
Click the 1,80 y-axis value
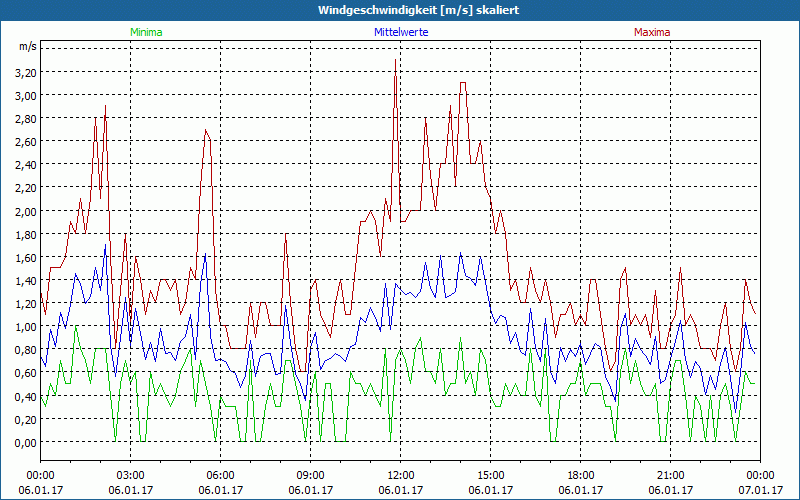pos(26,235)
